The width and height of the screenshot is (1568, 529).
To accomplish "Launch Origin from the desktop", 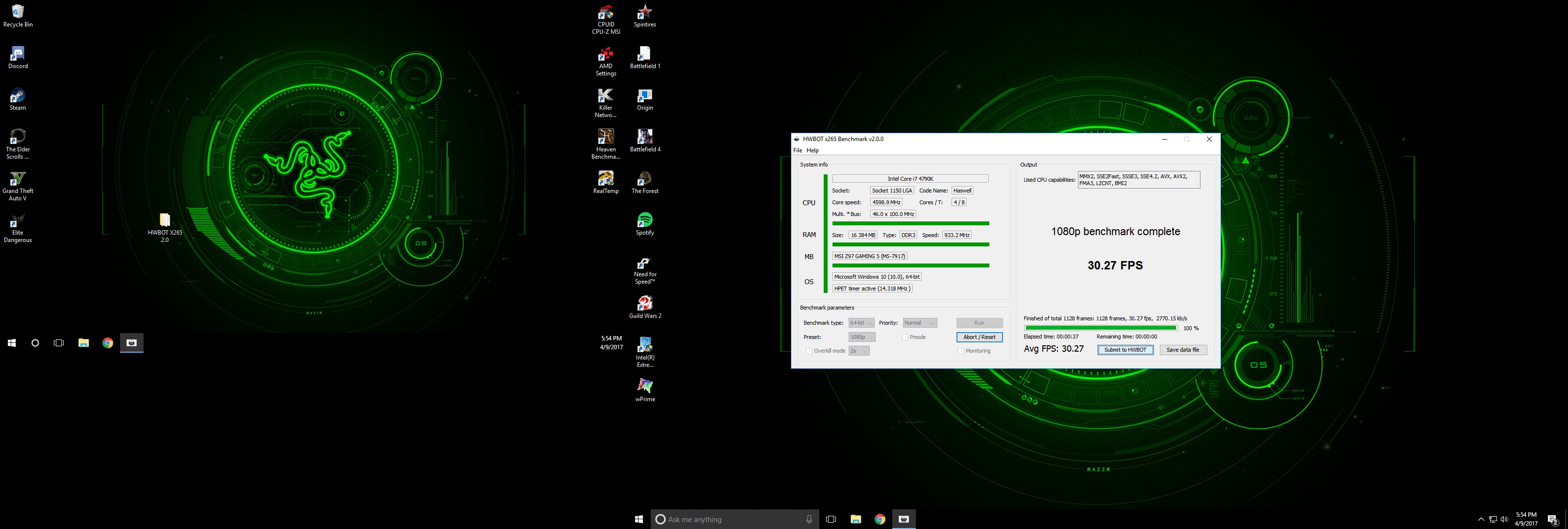I will tap(645, 100).
